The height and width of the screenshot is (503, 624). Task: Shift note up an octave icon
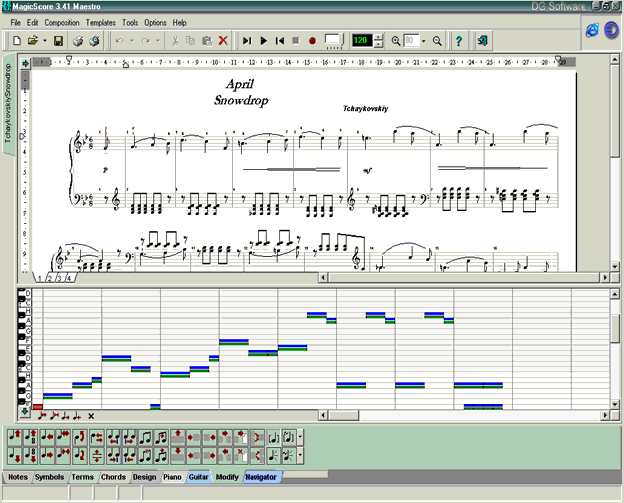pyautogui.click(x=31, y=438)
